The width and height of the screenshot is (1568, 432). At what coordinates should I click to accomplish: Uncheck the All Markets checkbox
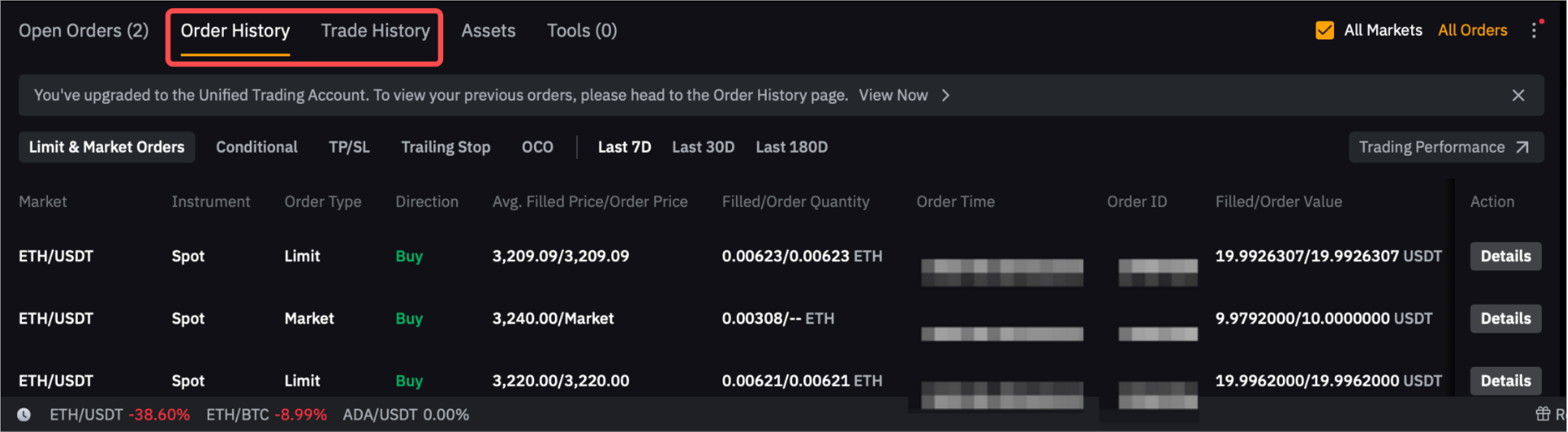[1324, 31]
